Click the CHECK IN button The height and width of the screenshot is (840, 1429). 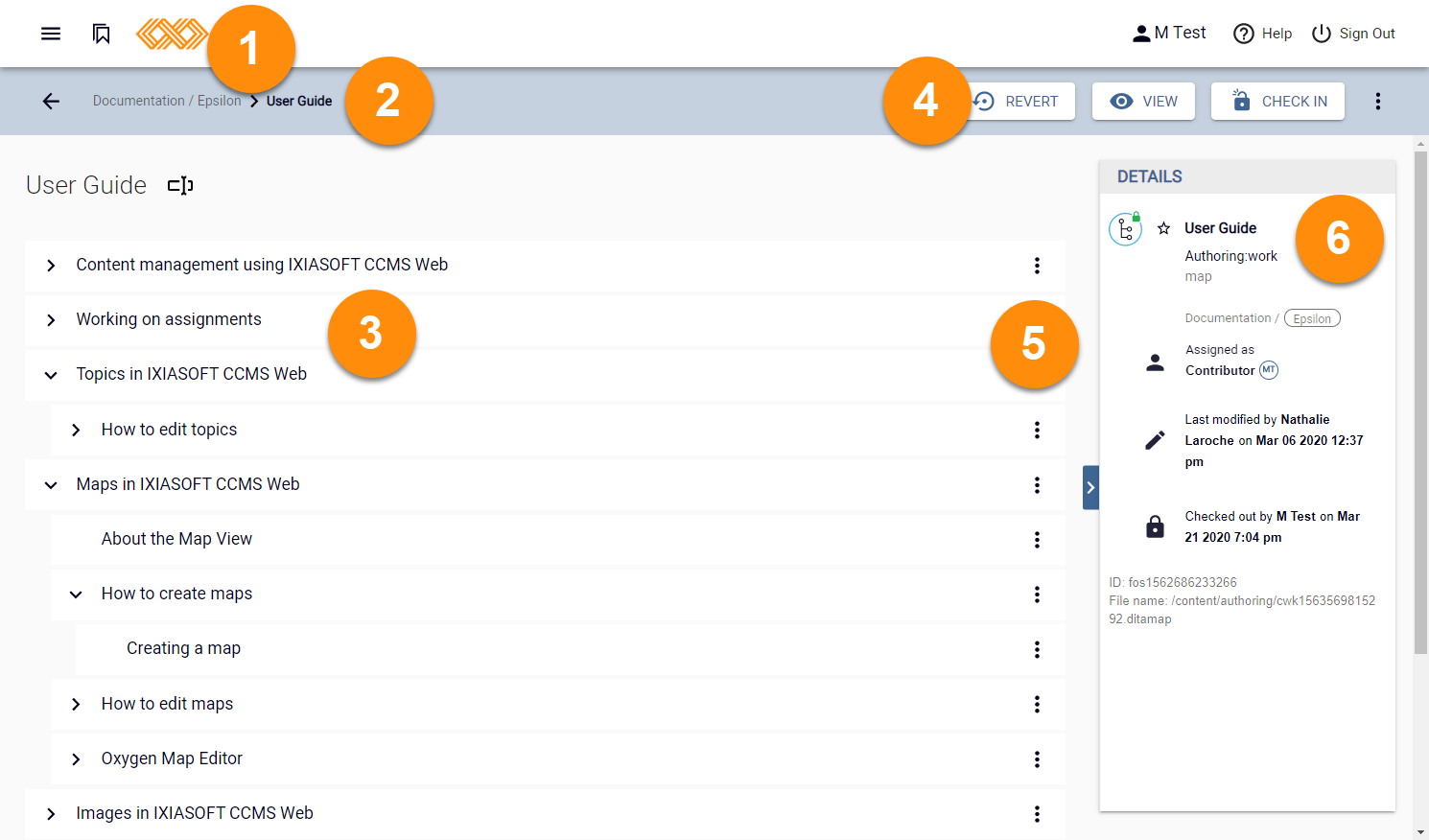tap(1277, 101)
